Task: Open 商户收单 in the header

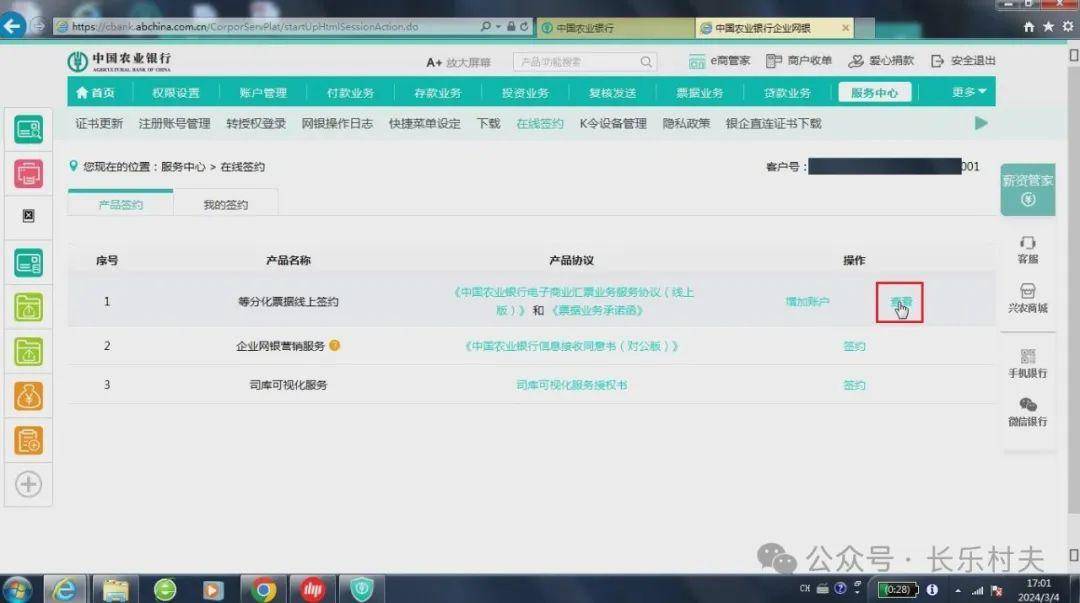Action: click(x=801, y=60)
